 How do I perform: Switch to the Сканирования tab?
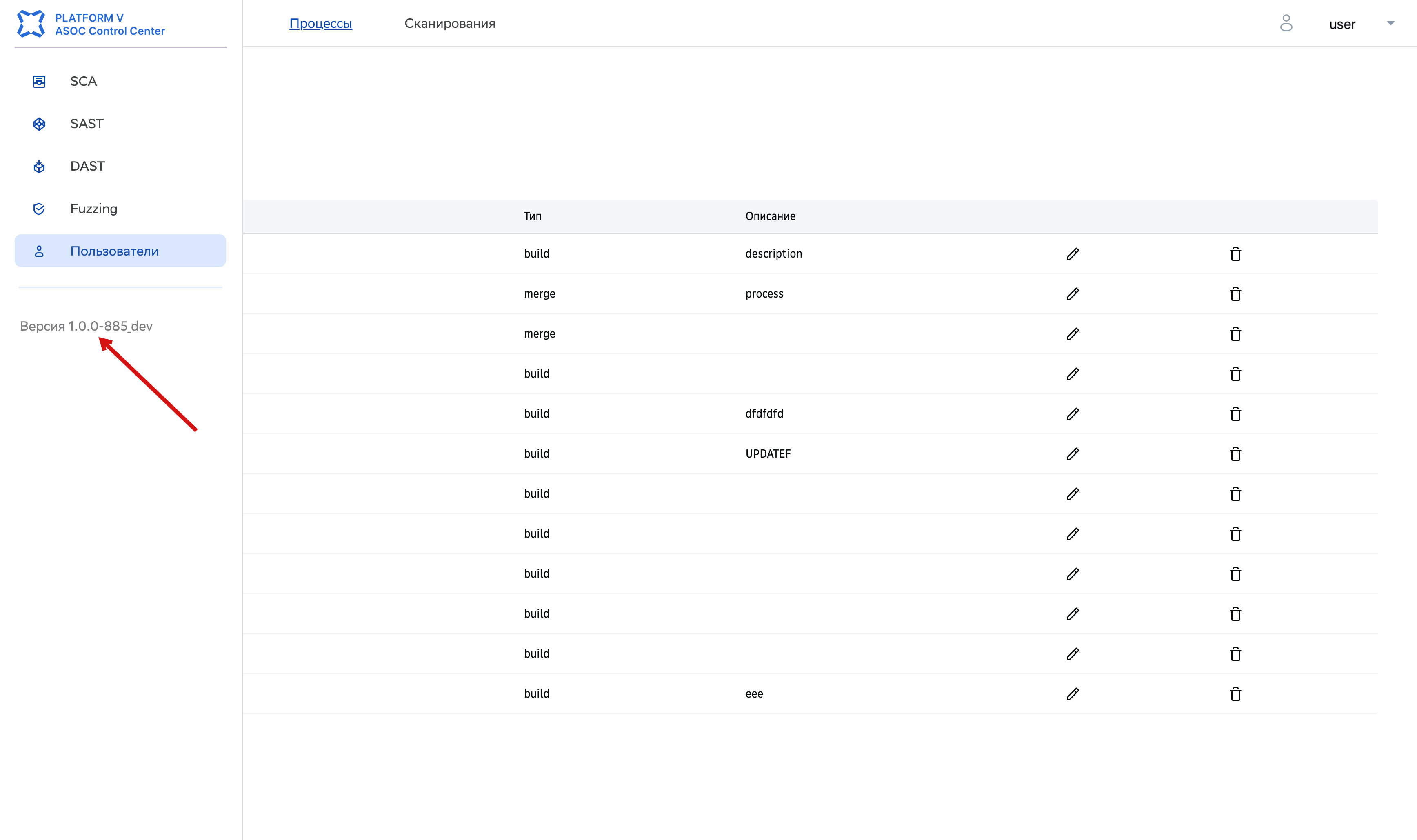tap(450, 23)
